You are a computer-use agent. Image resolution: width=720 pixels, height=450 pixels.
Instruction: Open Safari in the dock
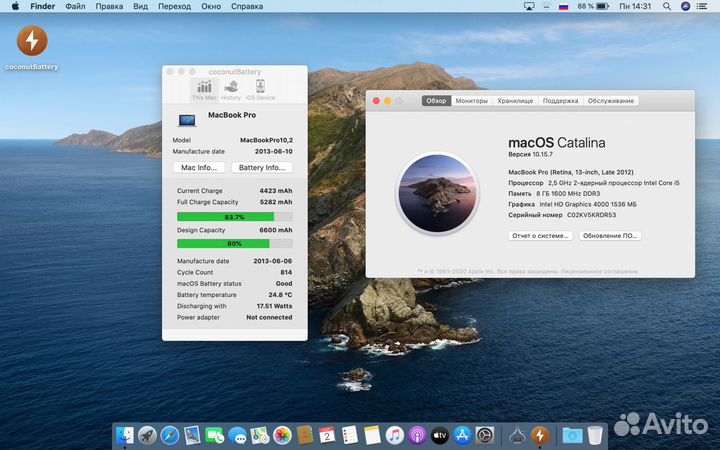(169, 435)
